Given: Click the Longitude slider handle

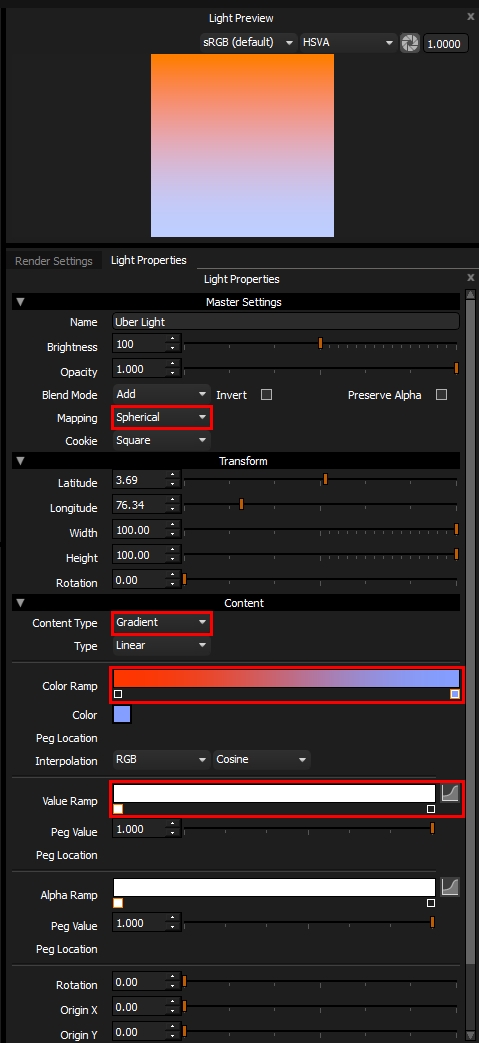Looking at the screenshot, I should (241, 504).
